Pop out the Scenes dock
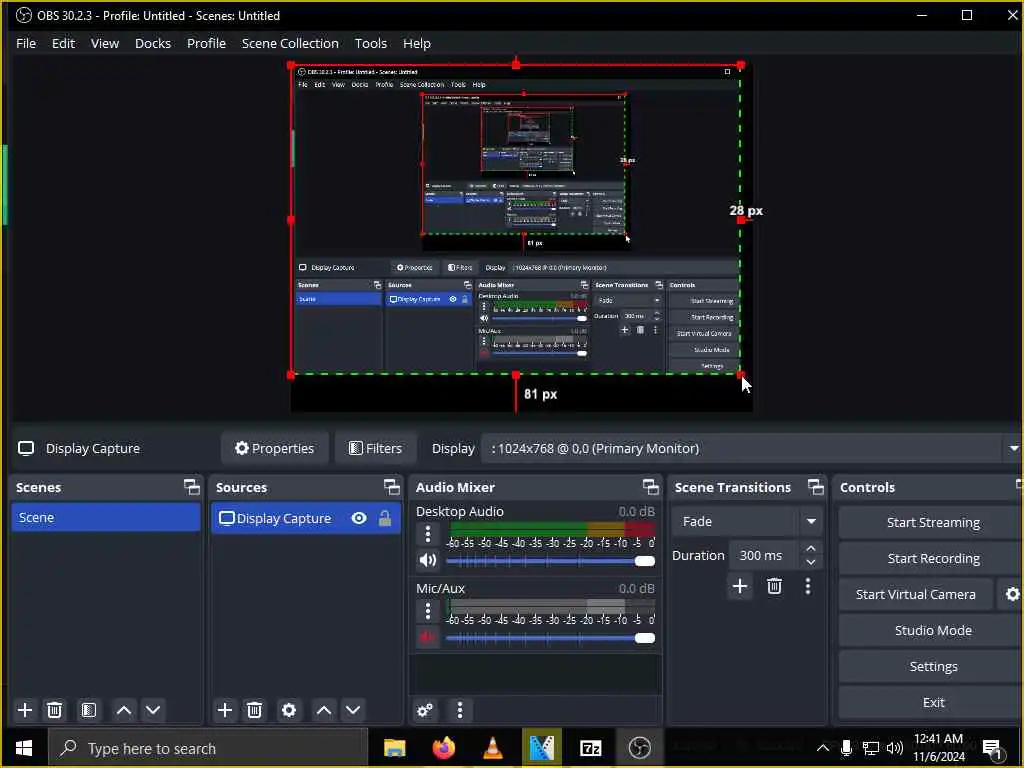Viewport: 1024px width, 768px height. [x=191, y=487]
